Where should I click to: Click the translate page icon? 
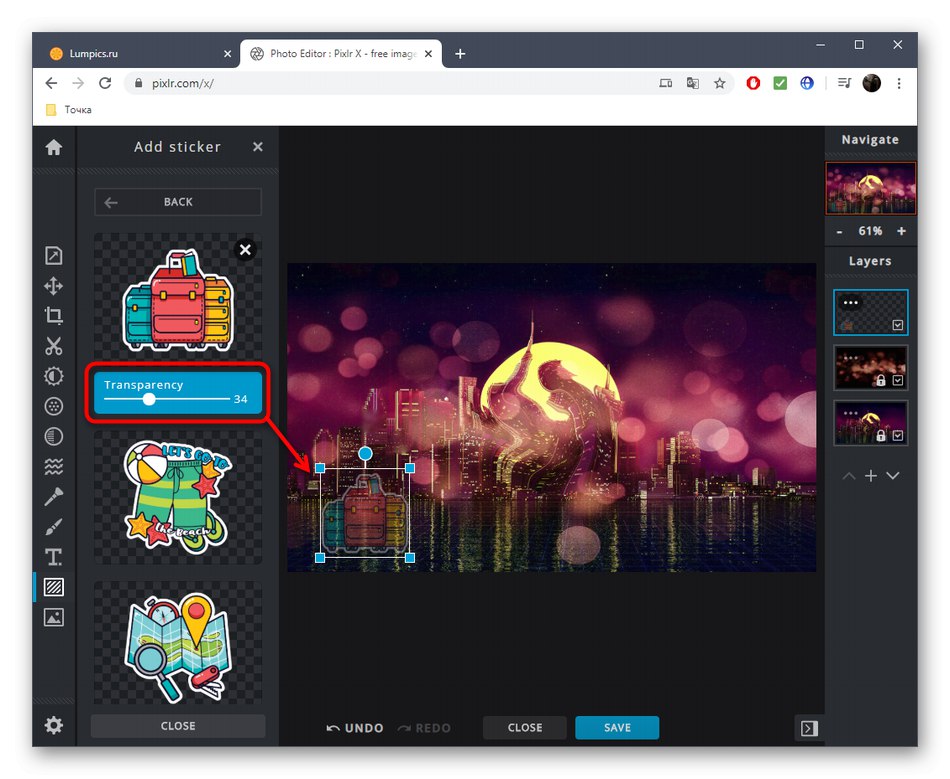[692, 83]
